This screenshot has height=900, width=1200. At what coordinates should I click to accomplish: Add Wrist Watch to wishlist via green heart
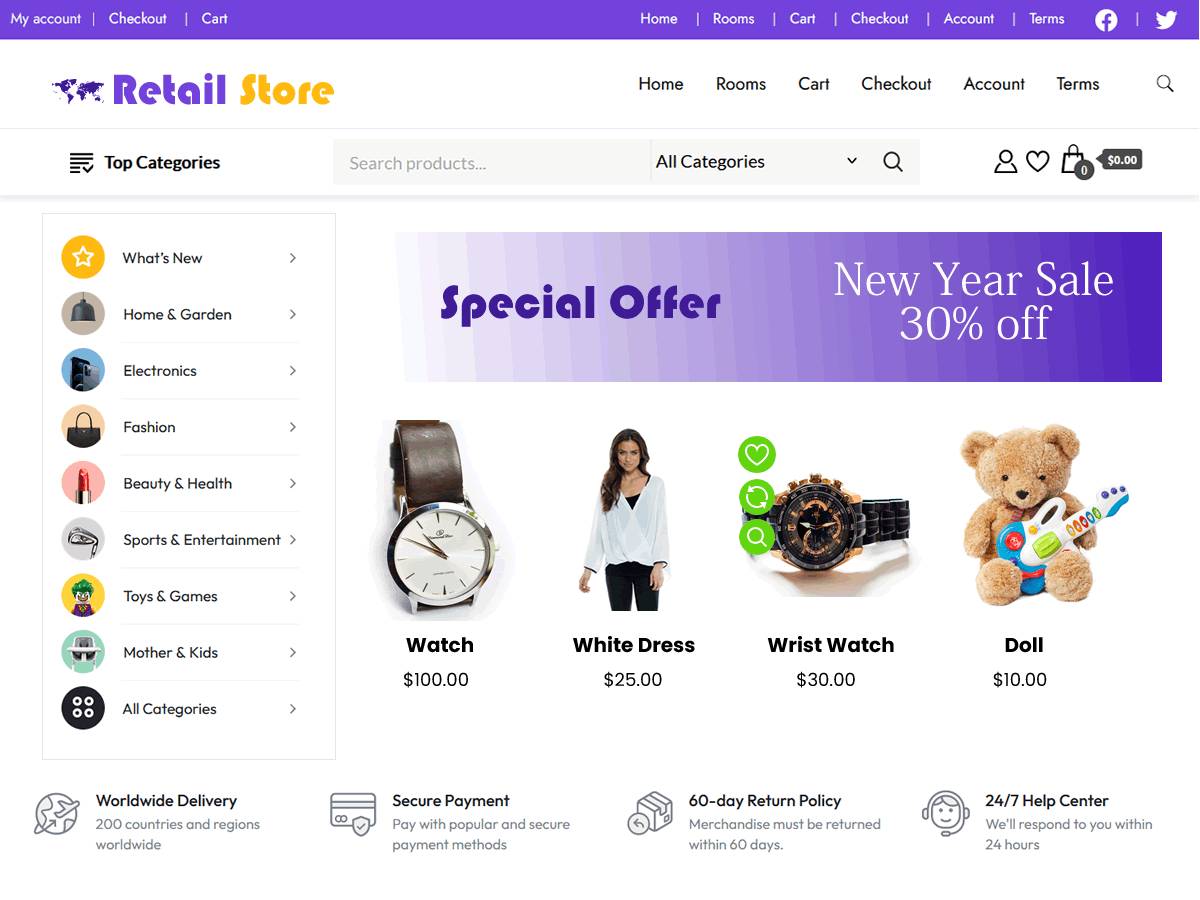[757, 455]
